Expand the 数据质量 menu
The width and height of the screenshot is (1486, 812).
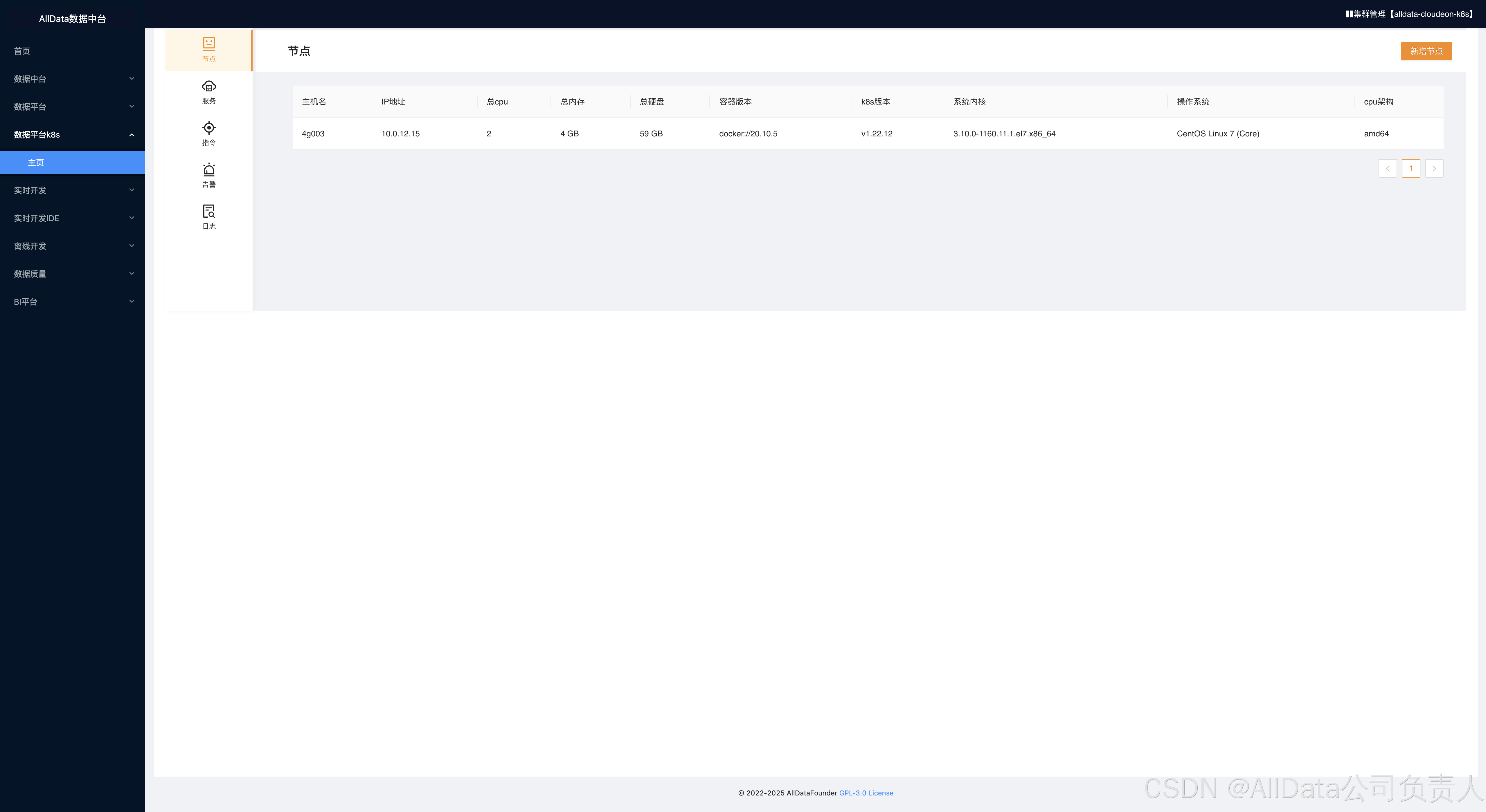coord(72,274)
